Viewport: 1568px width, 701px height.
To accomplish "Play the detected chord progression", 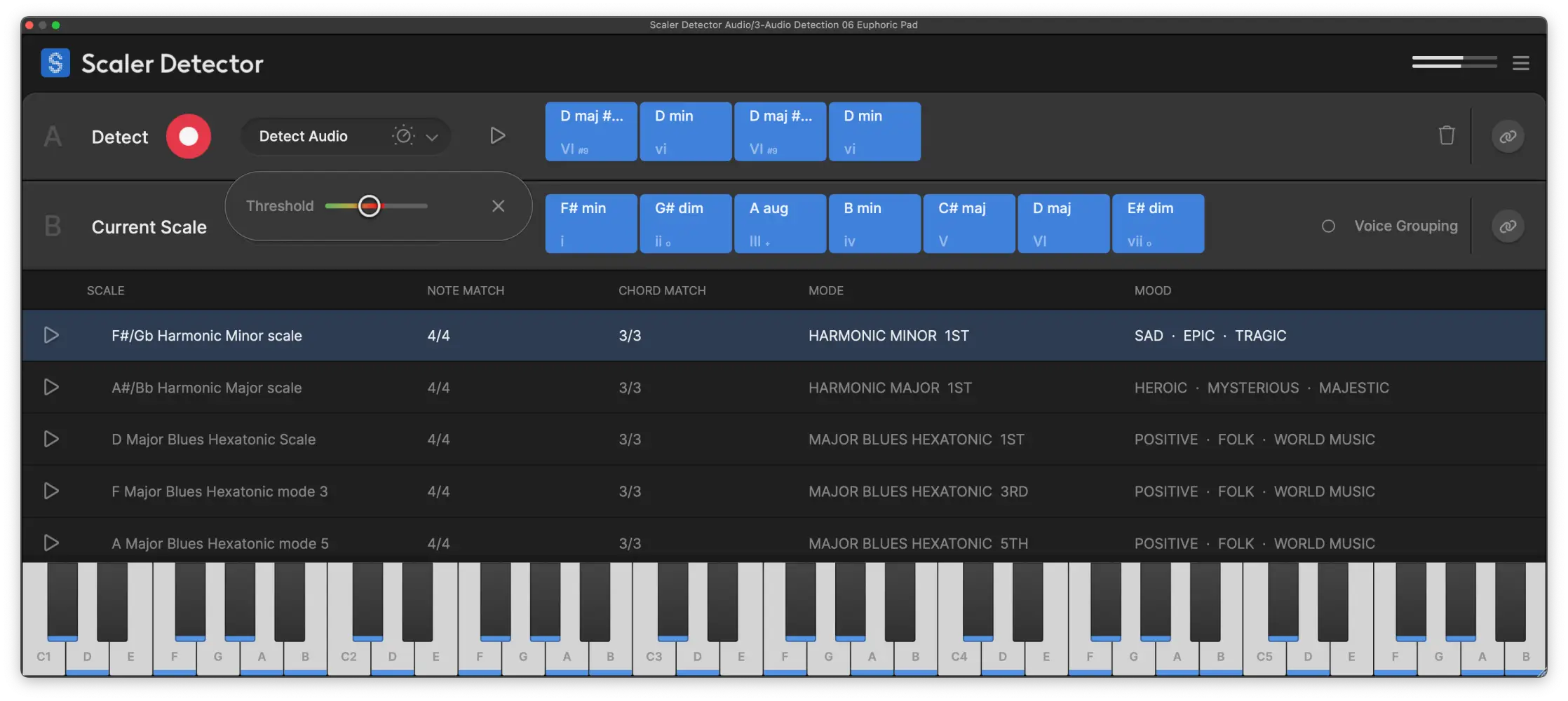I will pyautogui.click(x=498, y=136).
